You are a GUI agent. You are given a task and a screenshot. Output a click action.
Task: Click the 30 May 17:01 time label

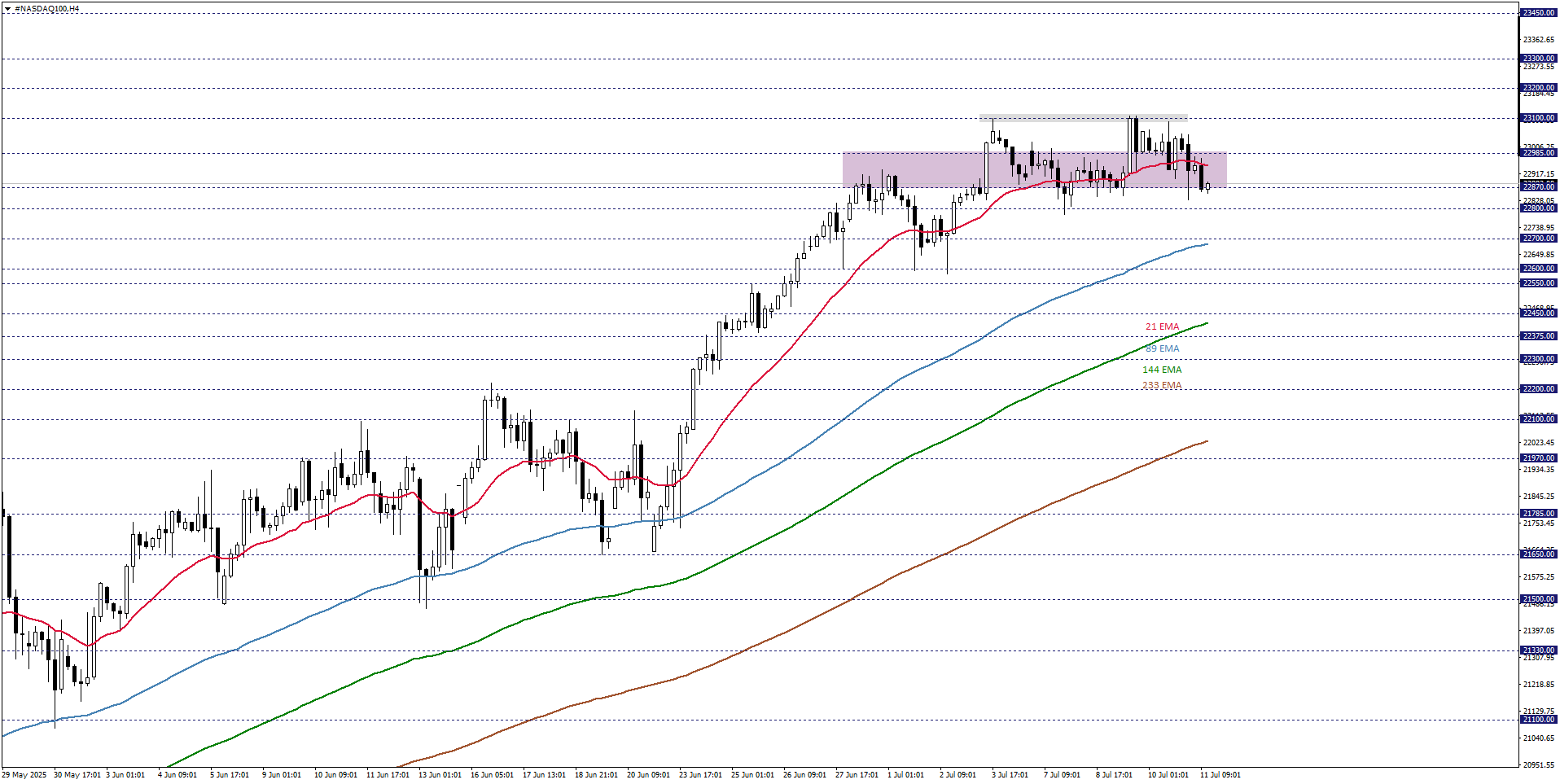(77, 775)
